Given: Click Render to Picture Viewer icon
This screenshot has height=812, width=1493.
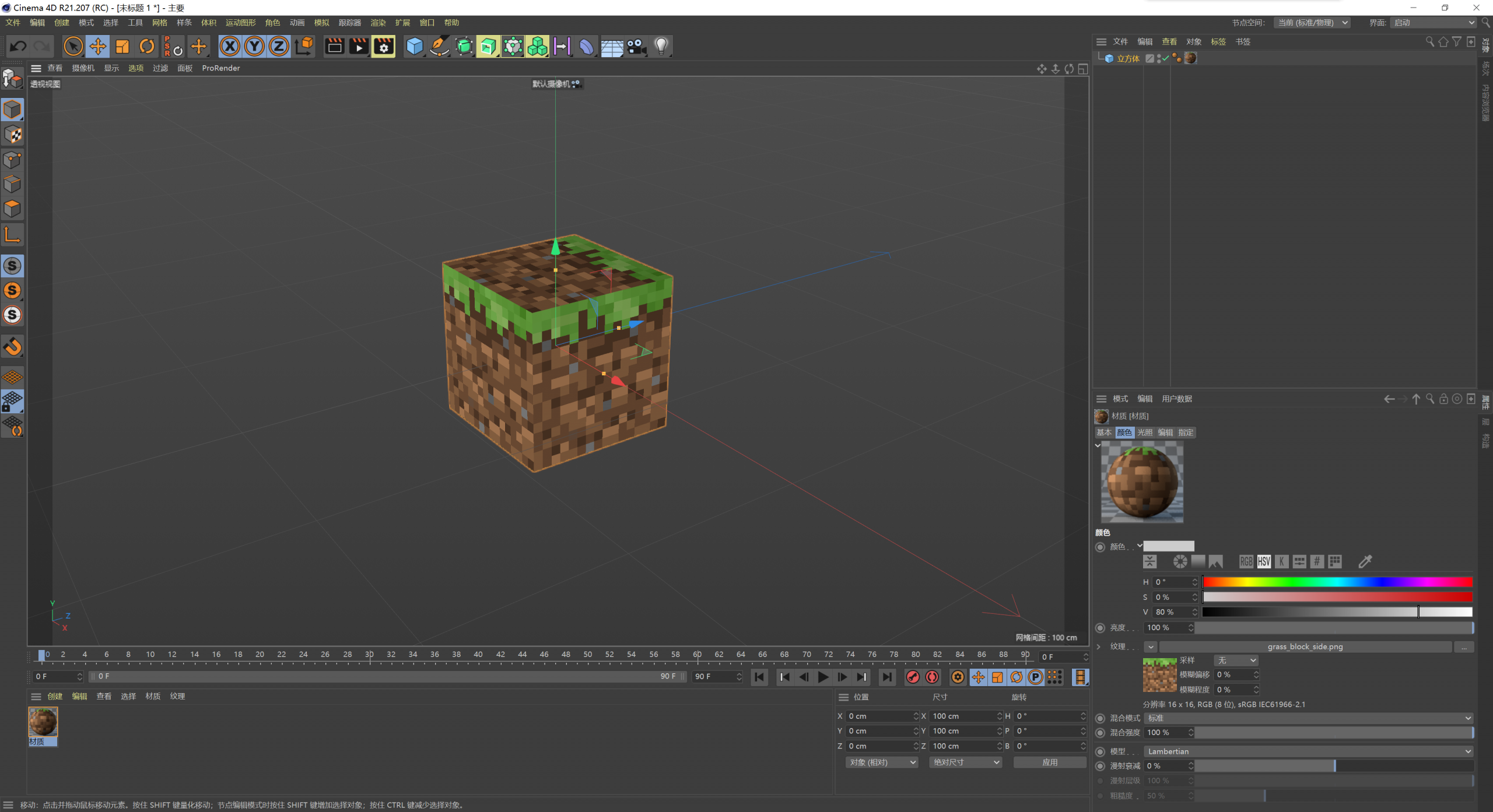Looking at the screenshot, I should [x=359, y=46].
